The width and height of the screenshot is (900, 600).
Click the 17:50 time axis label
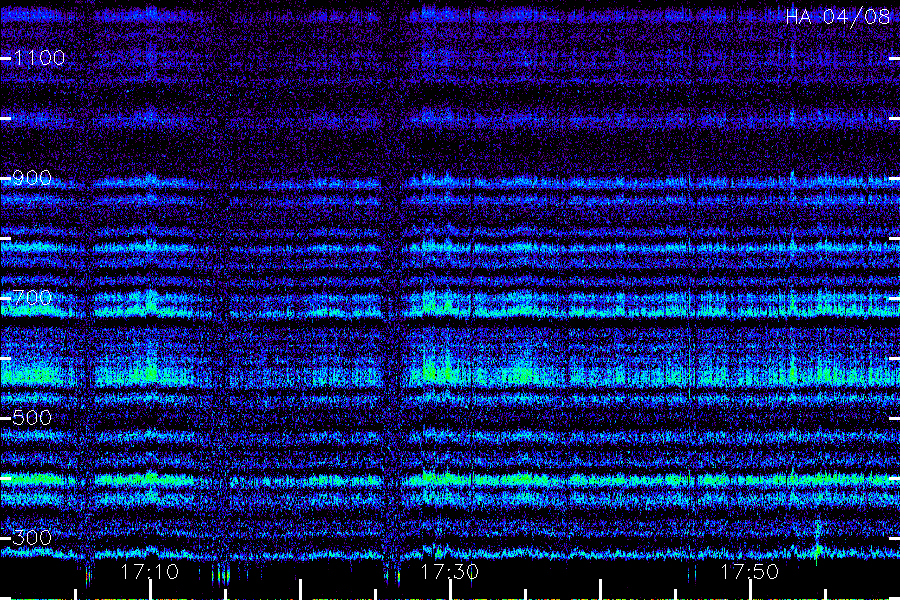(750, 572)
